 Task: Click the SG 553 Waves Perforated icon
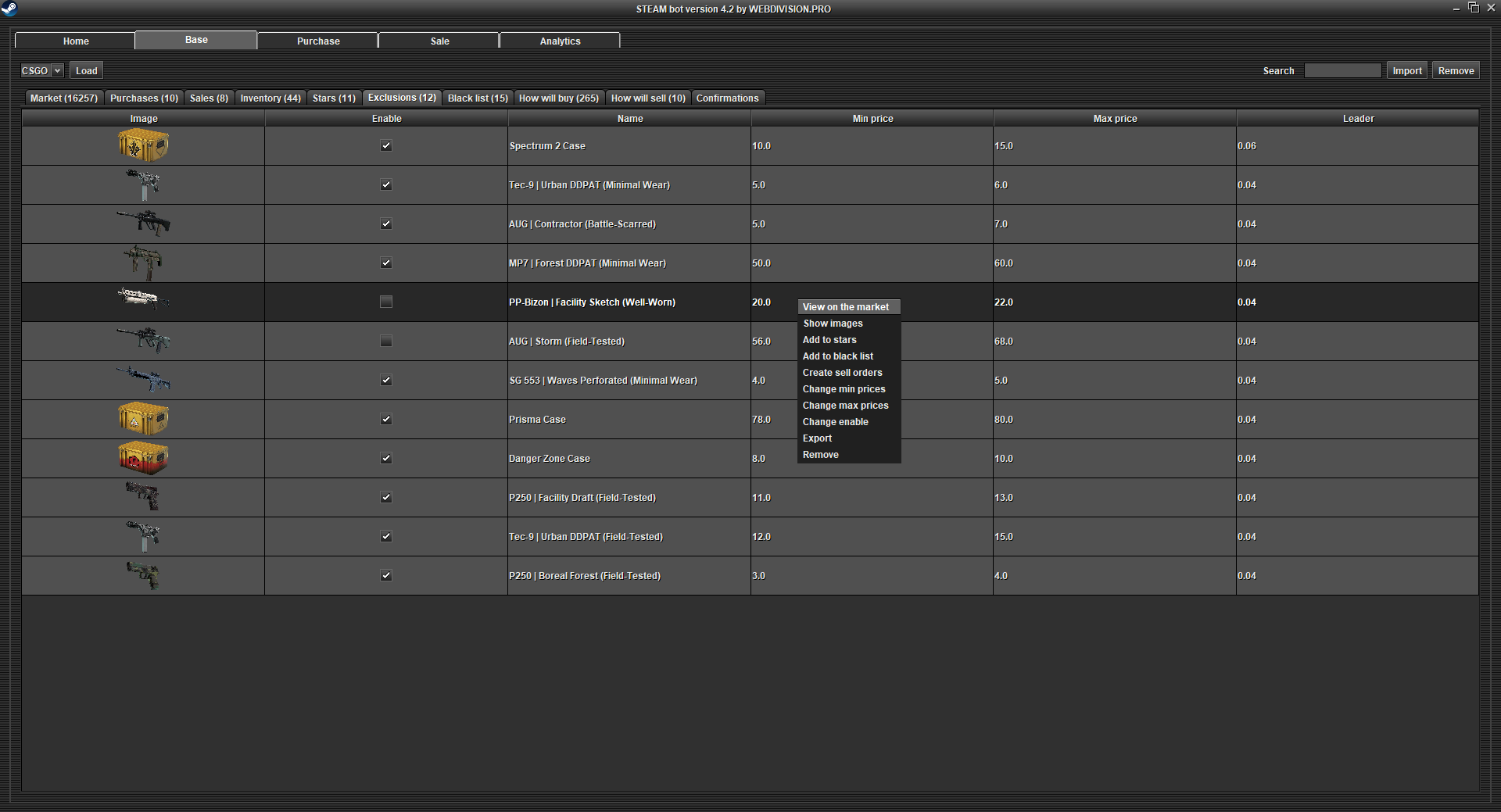pyautogui.click(x=143, y=380)
